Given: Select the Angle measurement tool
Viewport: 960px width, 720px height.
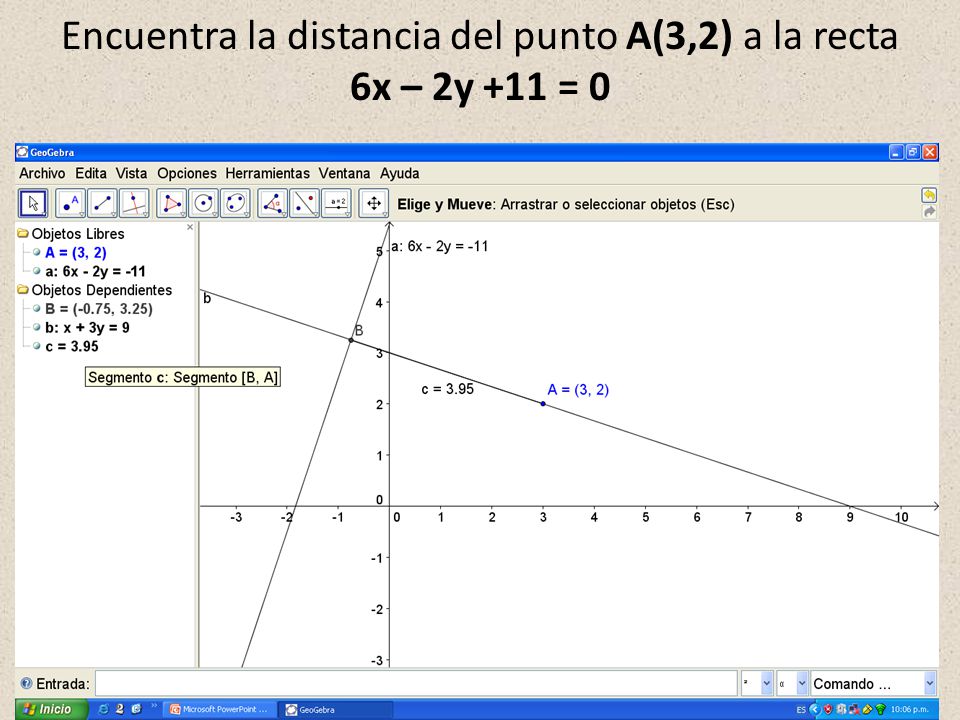Looking at the screenshot, I should click(x=272, y=203).
